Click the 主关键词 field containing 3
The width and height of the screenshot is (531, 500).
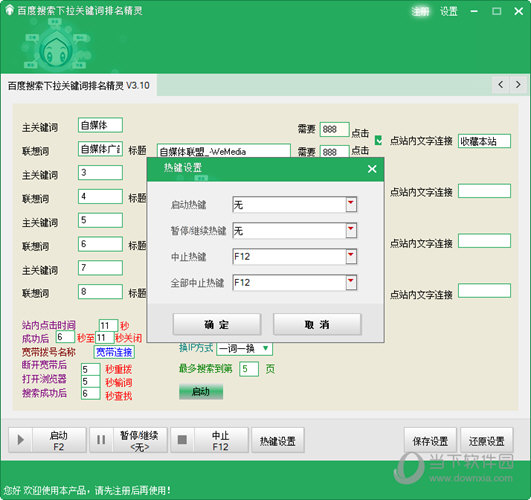coord(100,172)
